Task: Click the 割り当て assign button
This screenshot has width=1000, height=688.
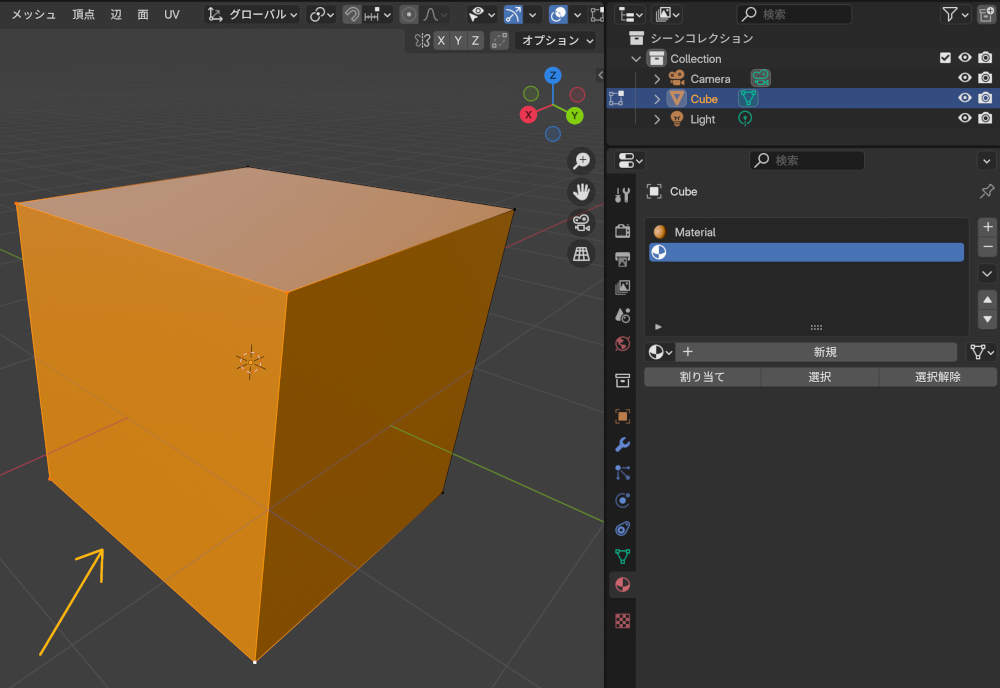Action: click(701, 377)
